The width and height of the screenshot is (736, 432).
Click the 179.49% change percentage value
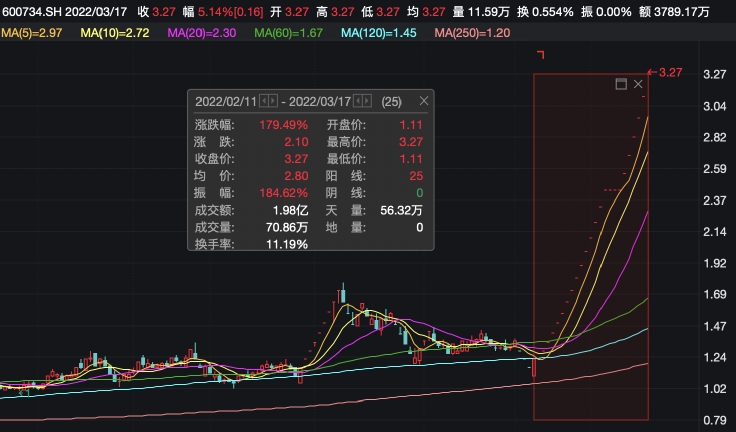tap(284, 125)
